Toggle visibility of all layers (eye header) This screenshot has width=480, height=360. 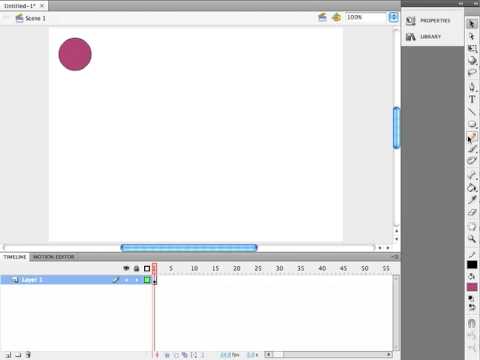(126, 268)
